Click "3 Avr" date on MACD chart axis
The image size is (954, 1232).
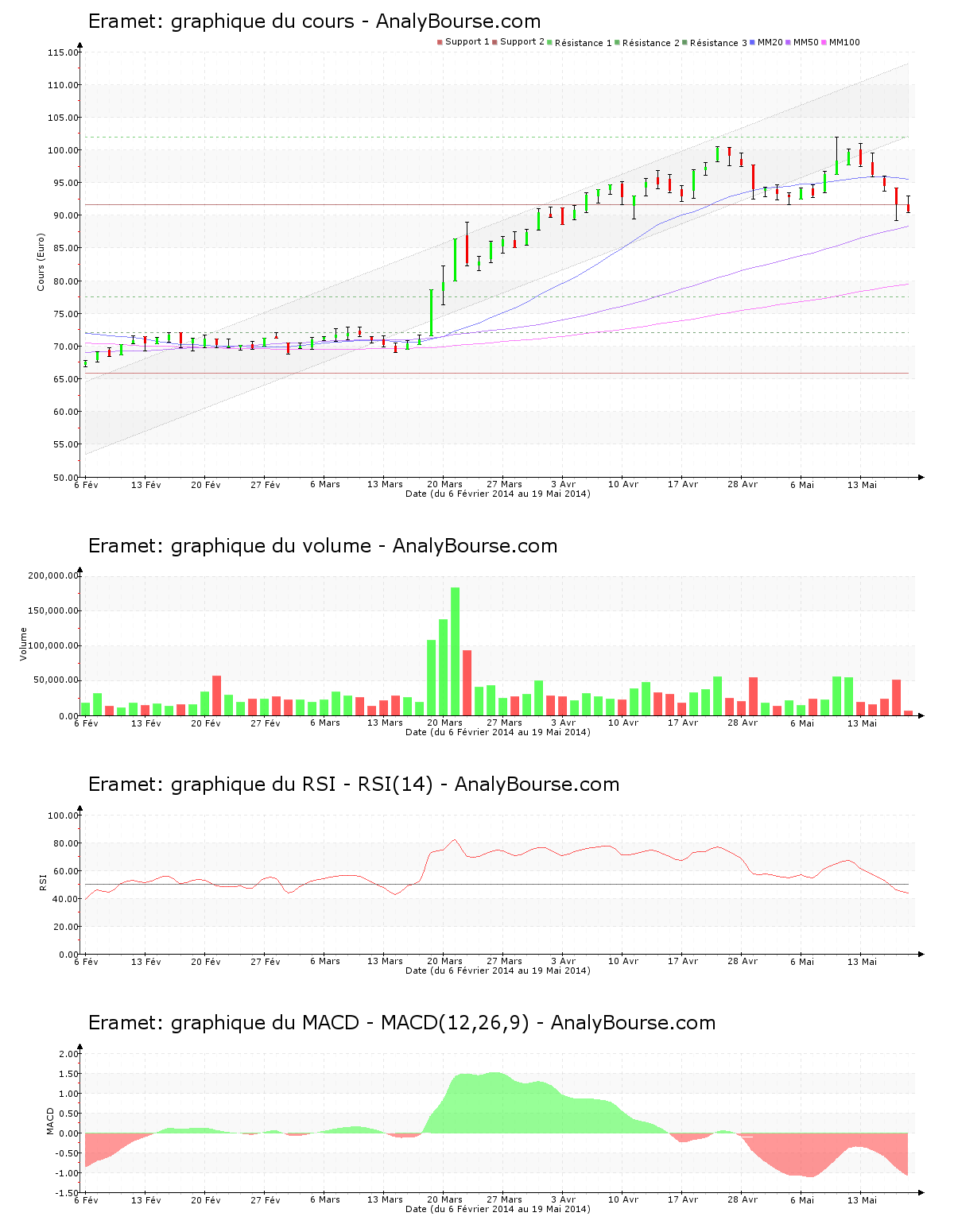pyautogui.click(x=564, y=1200)
